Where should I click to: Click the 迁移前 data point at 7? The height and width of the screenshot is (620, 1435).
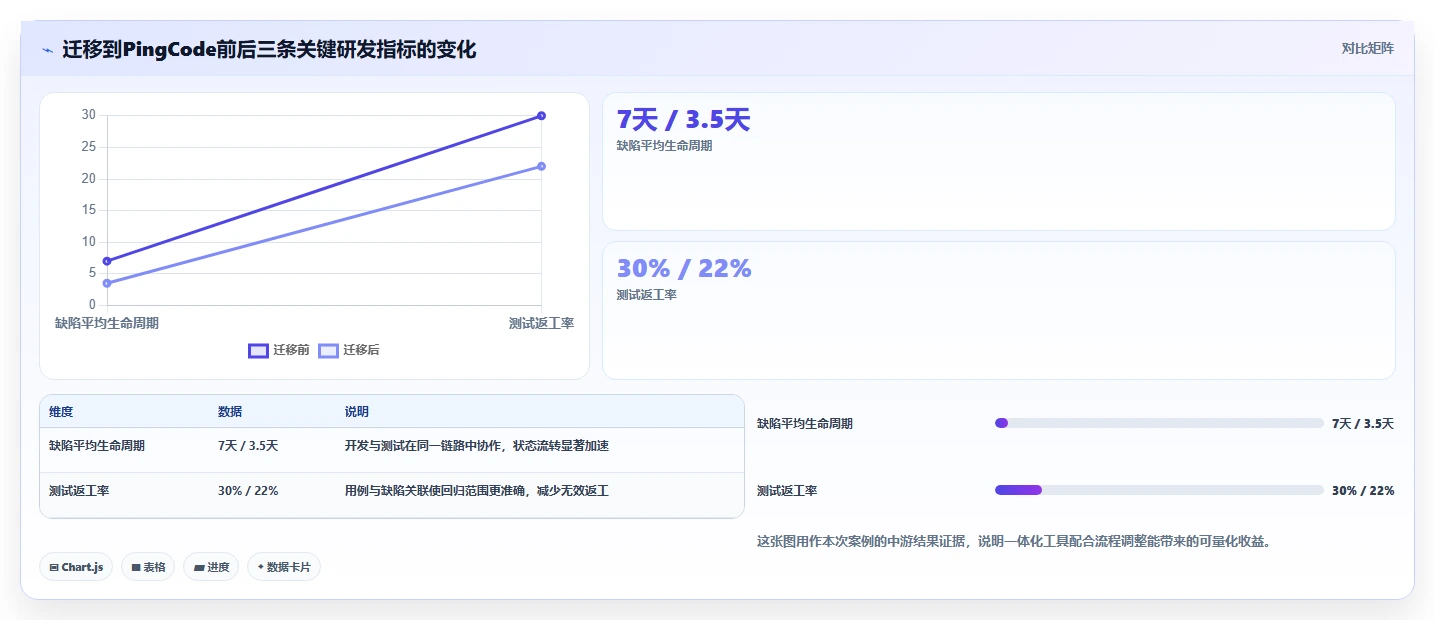click(107, 261)
